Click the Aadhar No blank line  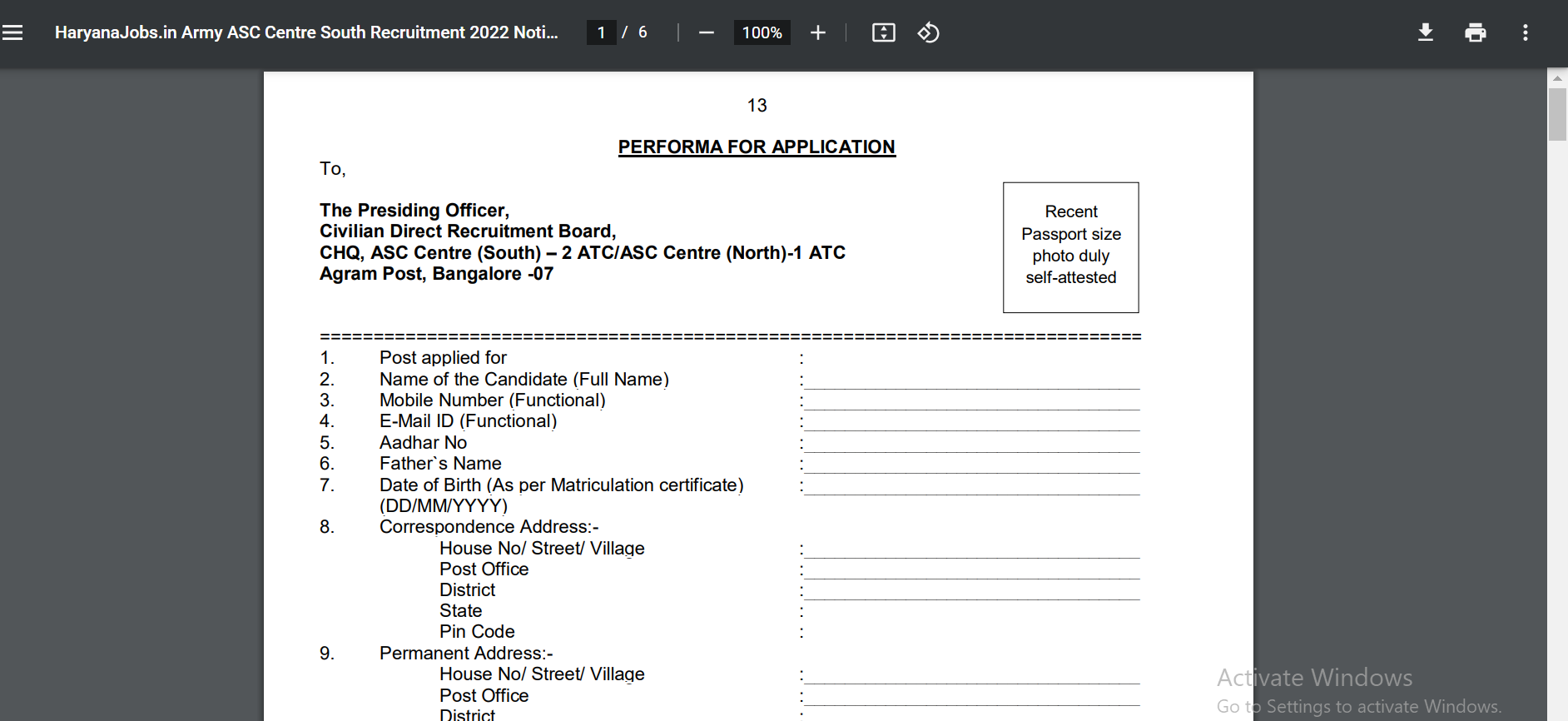(971, 445)
